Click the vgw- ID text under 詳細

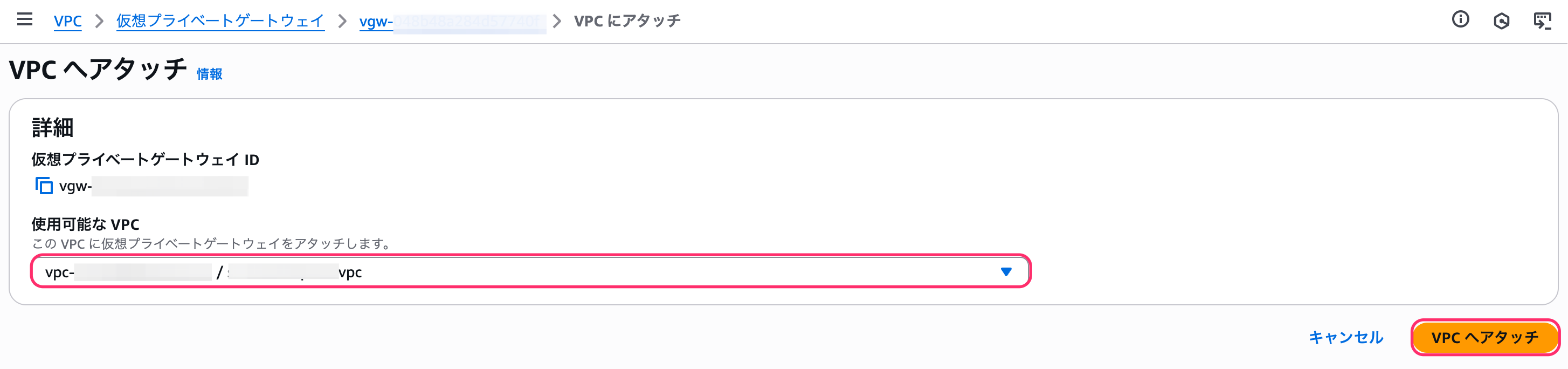pos(154,186)
